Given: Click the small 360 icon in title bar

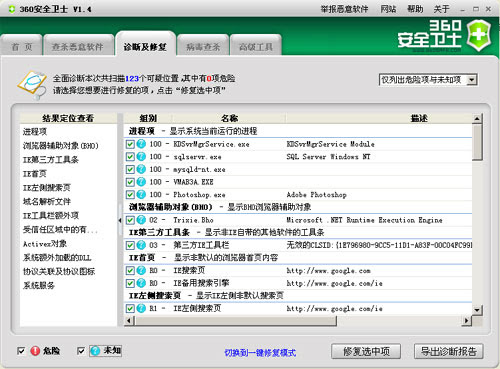Looking at the screenshot, I should tap(12, 9).
